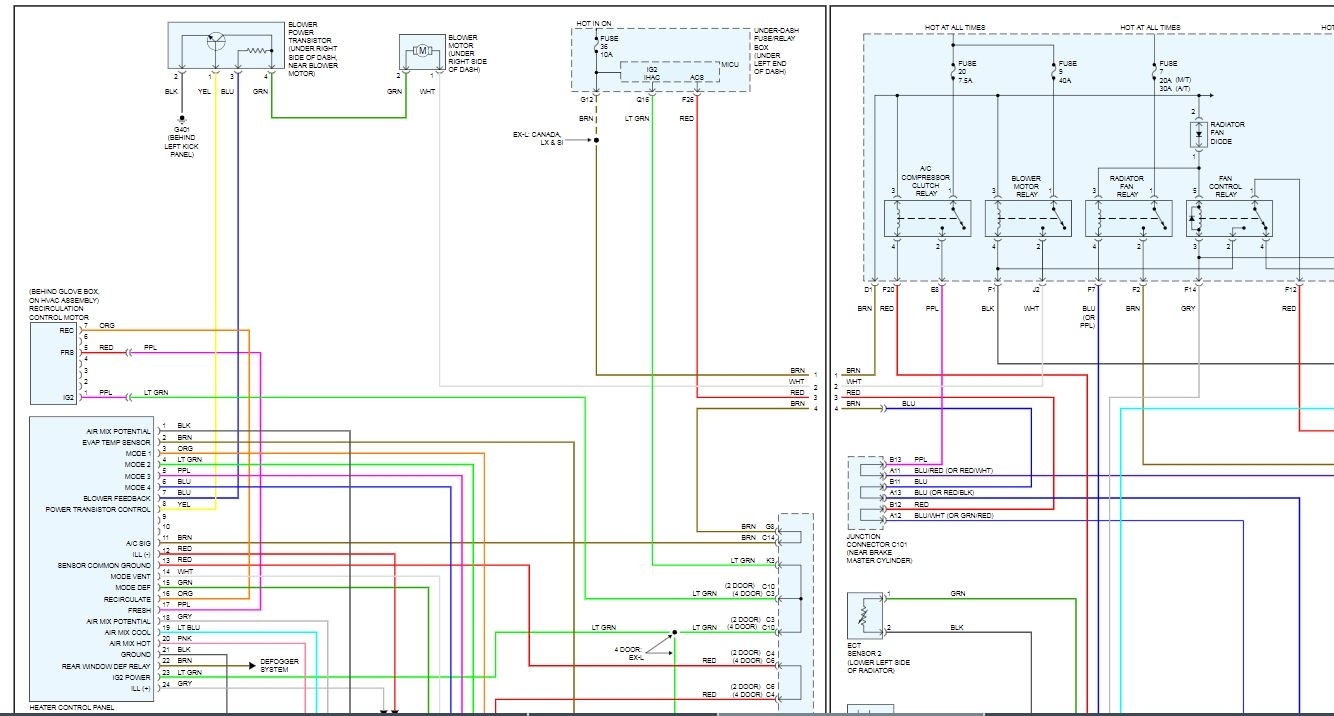
Task: Click the 'POWER TRANSISTOR CONTROL' pin label
Action: pos(98,509)
